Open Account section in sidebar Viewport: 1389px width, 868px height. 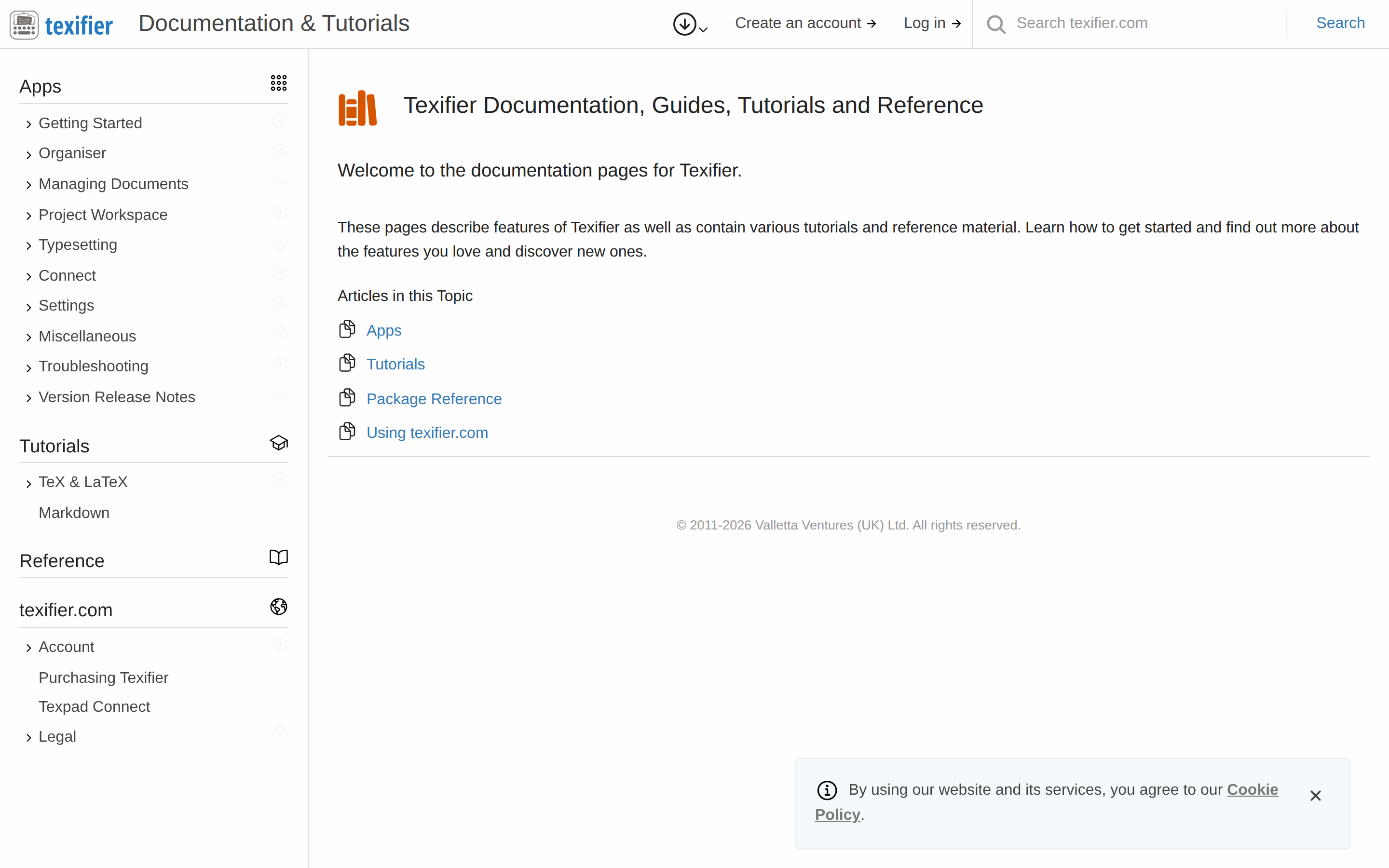pyautogui.click(x=67, y=647)
